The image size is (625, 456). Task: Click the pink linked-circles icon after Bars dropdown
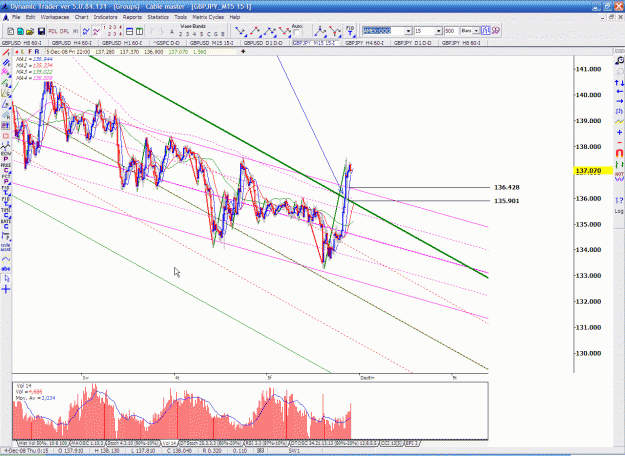(495, 31)
